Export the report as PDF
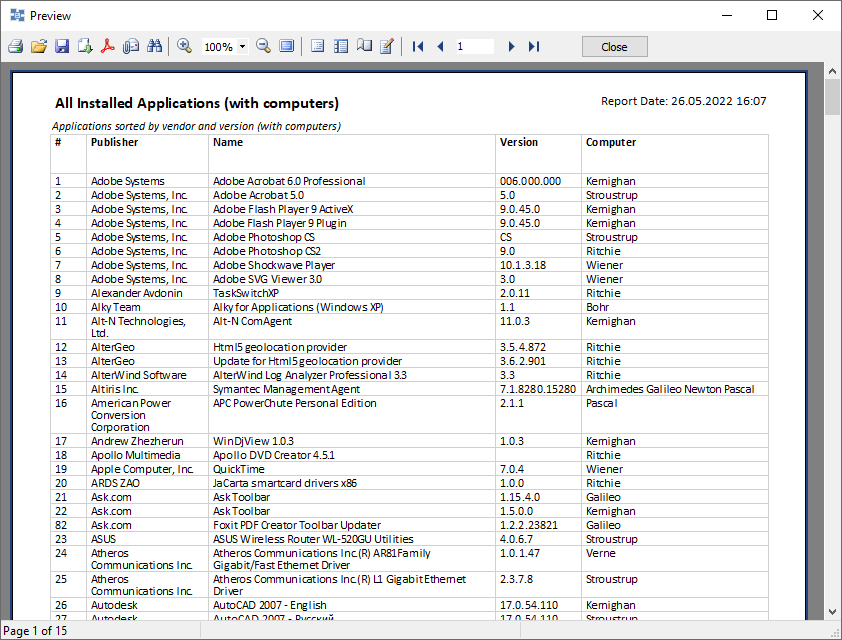 coord(108,46)
